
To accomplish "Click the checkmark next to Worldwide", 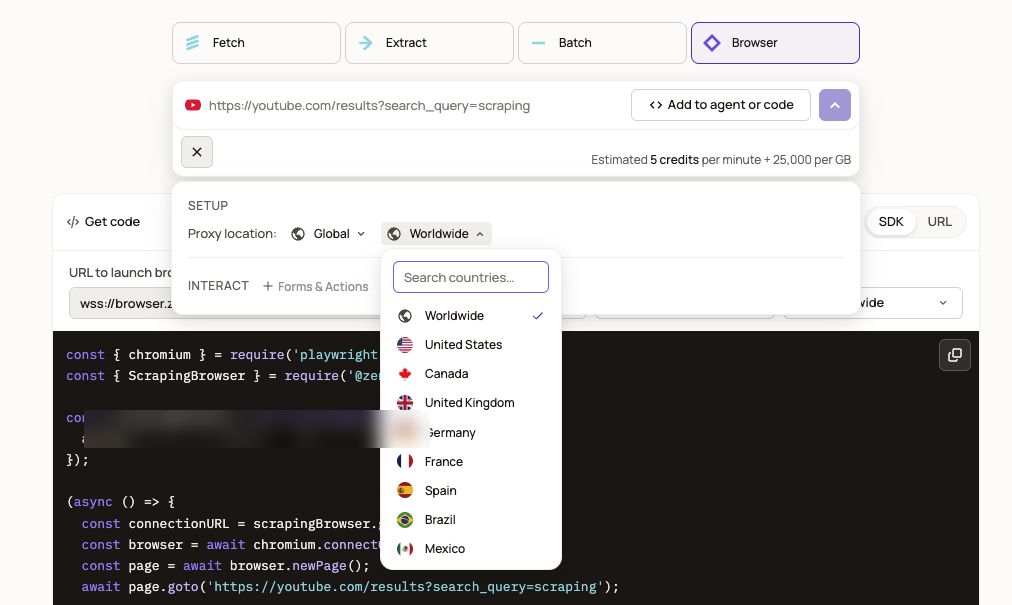I will (538, 316).
